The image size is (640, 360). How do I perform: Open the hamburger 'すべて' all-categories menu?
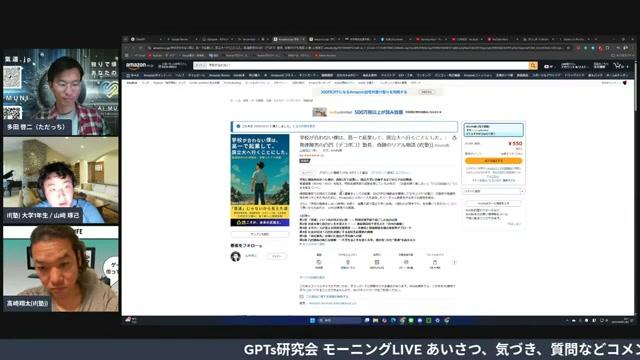[x=133, y=76]
